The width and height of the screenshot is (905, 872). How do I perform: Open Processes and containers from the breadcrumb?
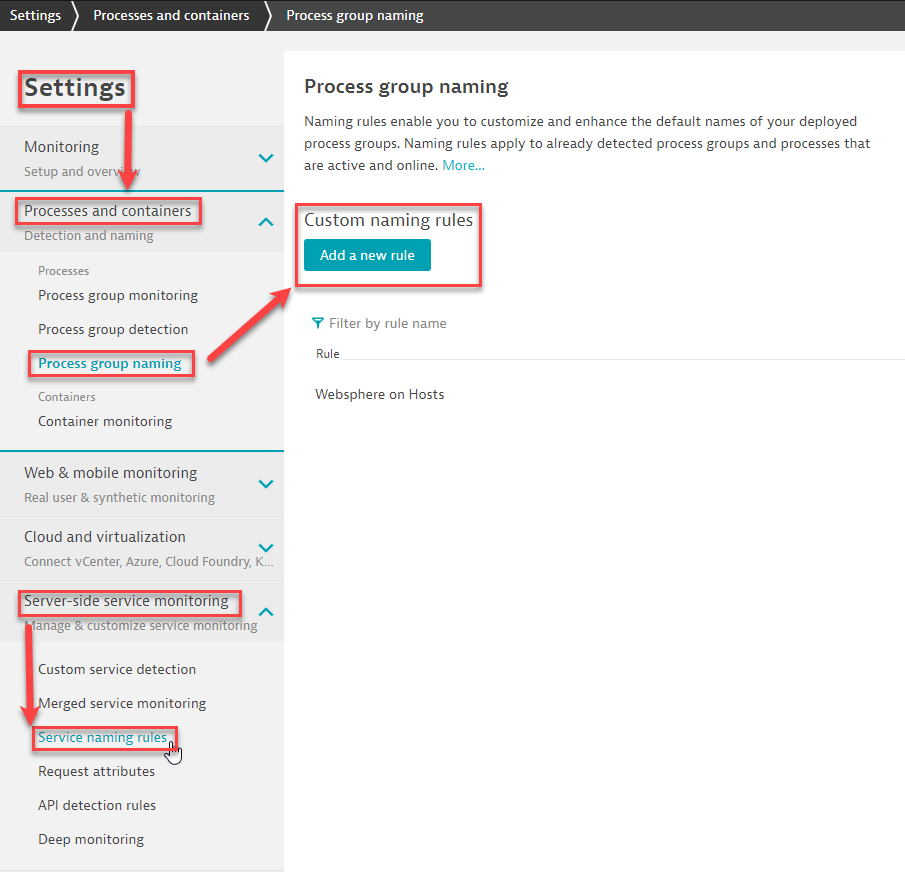(170, 15)
